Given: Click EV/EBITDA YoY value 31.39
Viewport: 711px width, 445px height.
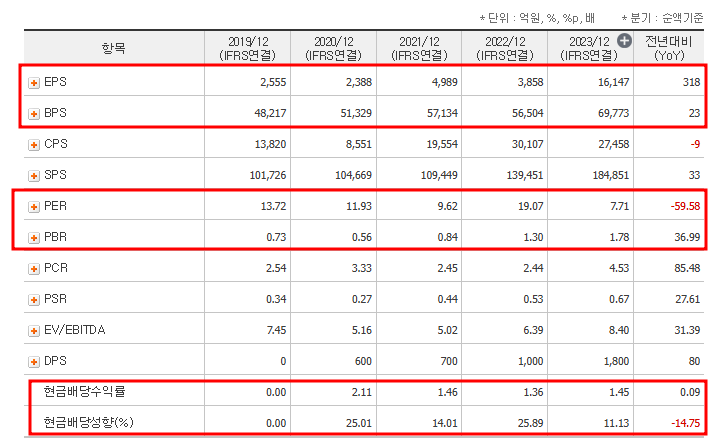Looking at the screenshot, I should coord(687,330).
